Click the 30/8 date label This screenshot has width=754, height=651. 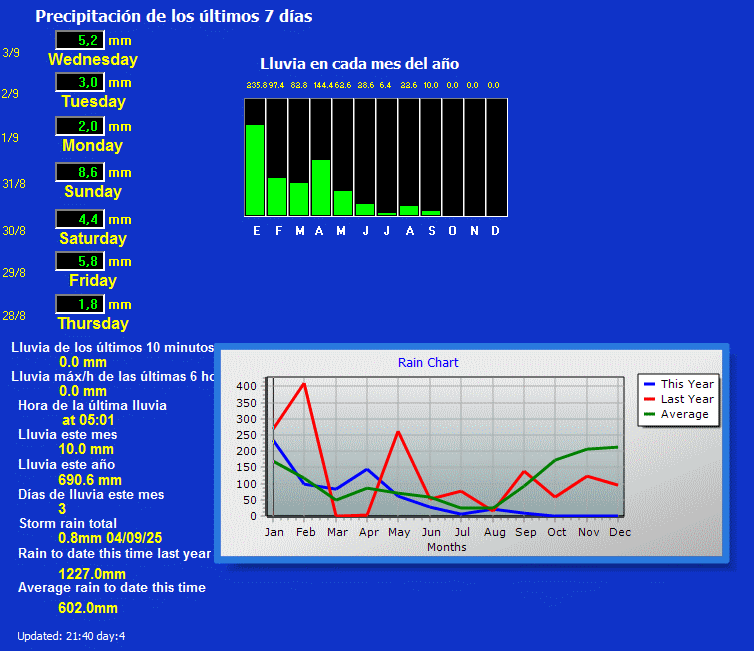(14, 231)
